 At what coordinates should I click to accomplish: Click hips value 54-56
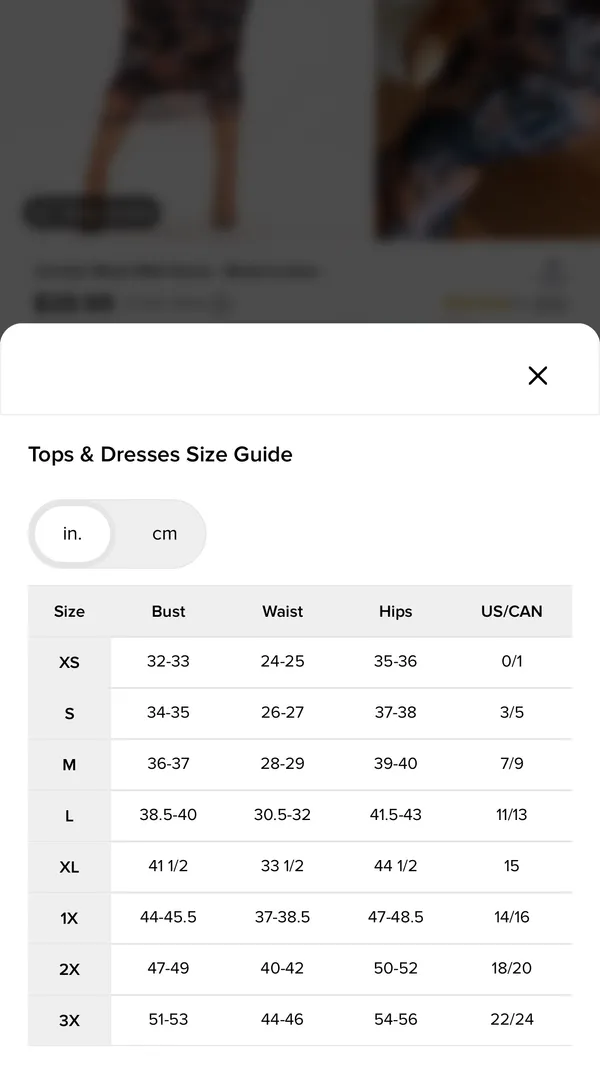click(396, 1019)
